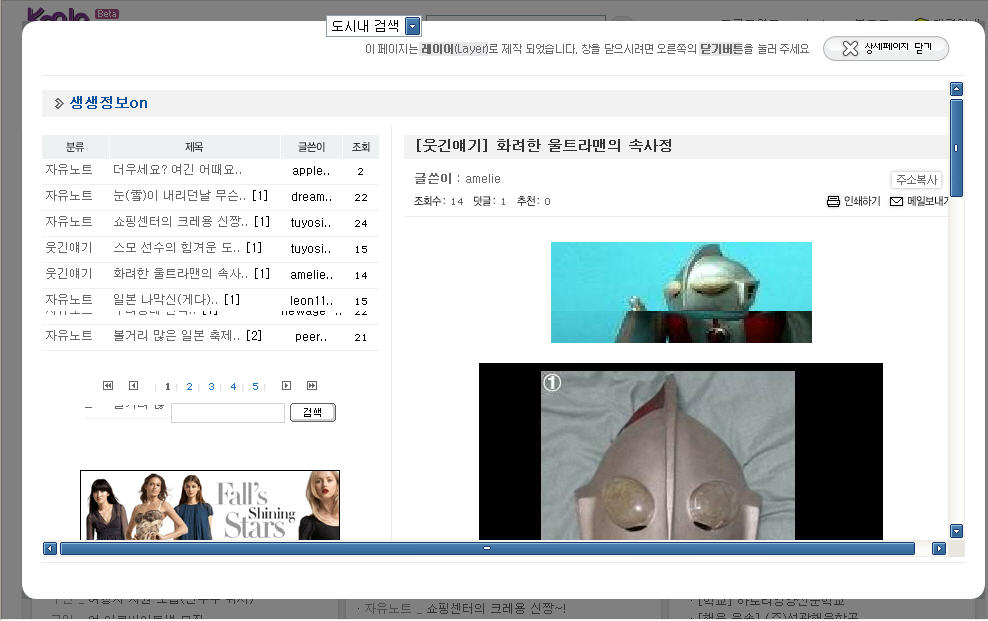Image resolution: width=988 pixels, height=621 pixels.
Task: Open page 5 of the list
Action: tap(255, 386)
